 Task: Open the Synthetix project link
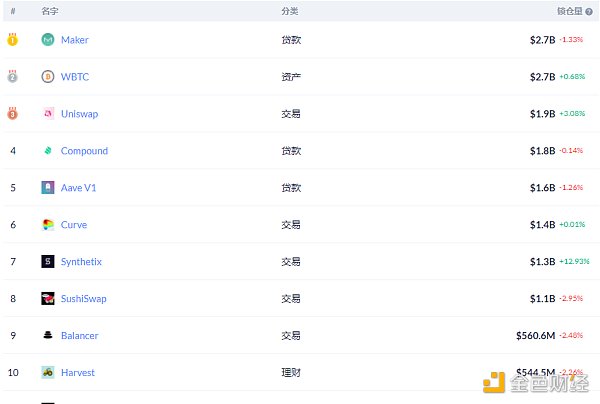coord(81,262)
